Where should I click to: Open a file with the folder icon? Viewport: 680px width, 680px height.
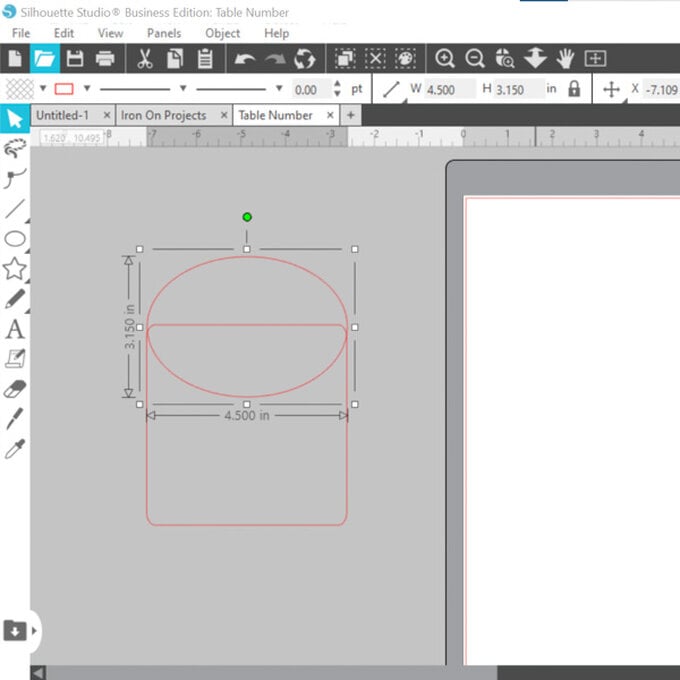pos(45,58)
